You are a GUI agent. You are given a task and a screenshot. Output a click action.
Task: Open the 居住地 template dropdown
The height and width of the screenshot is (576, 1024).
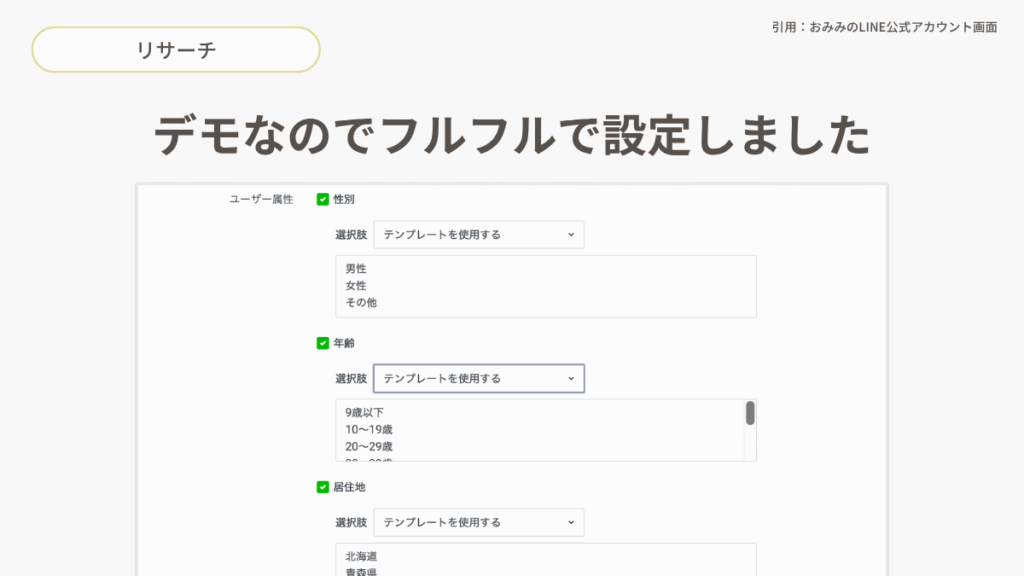tap(478, 522)
